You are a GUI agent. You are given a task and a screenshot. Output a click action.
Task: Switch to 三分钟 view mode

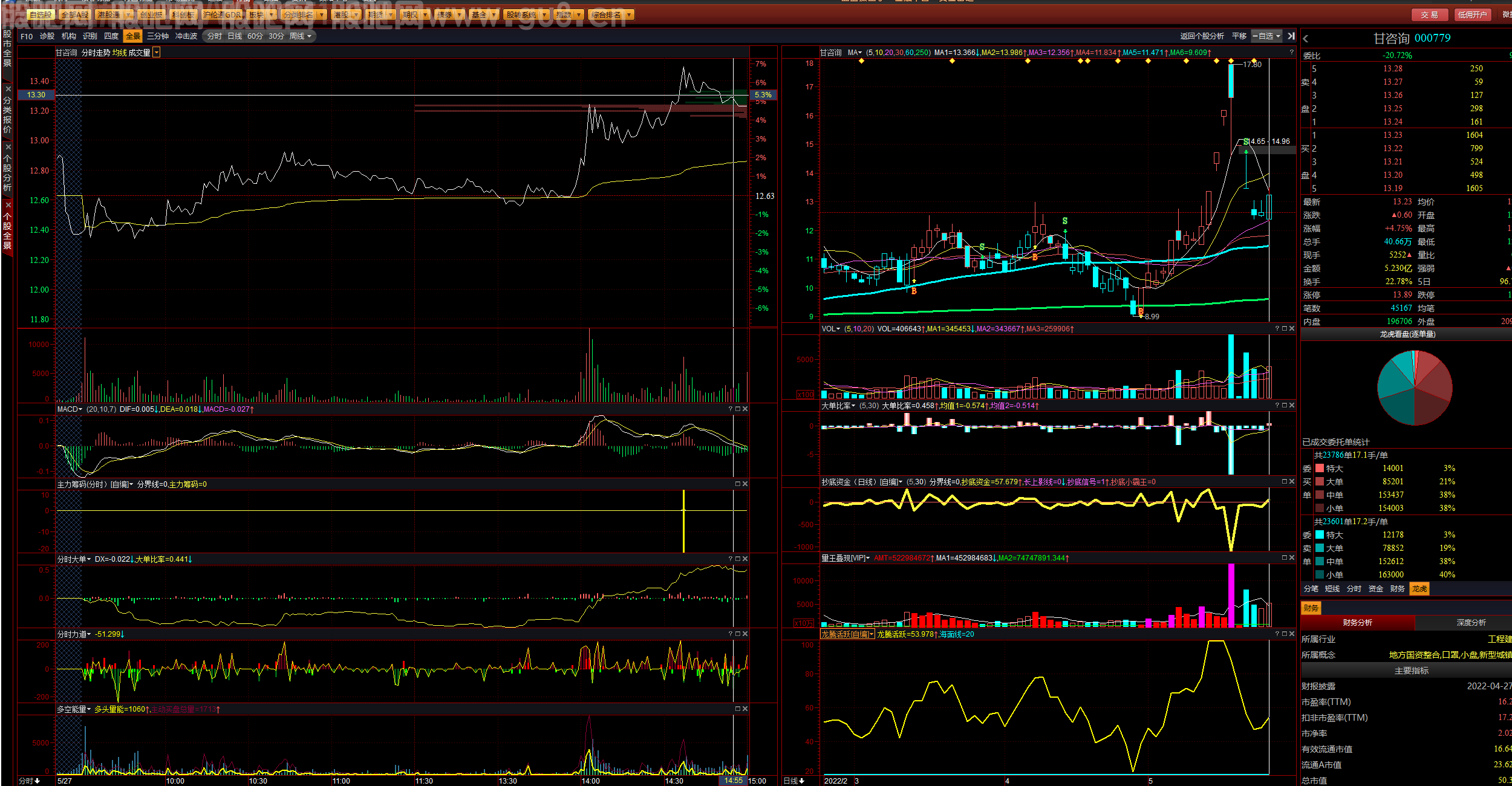click(x=158, y=36)
